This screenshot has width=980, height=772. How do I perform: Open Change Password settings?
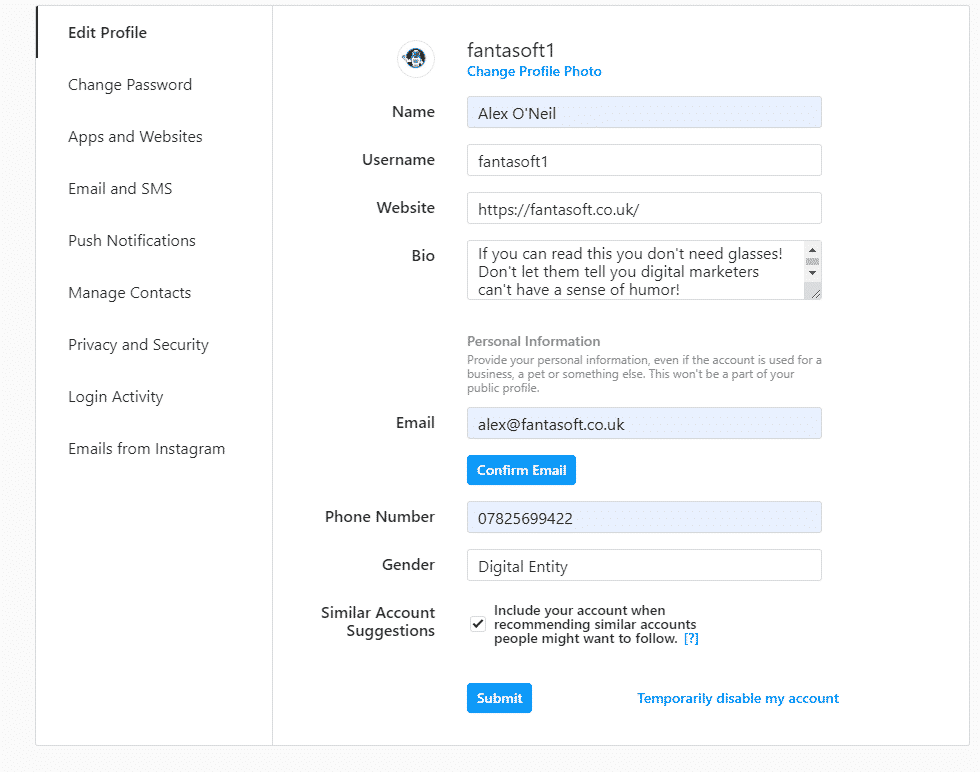tap(130, 84)
